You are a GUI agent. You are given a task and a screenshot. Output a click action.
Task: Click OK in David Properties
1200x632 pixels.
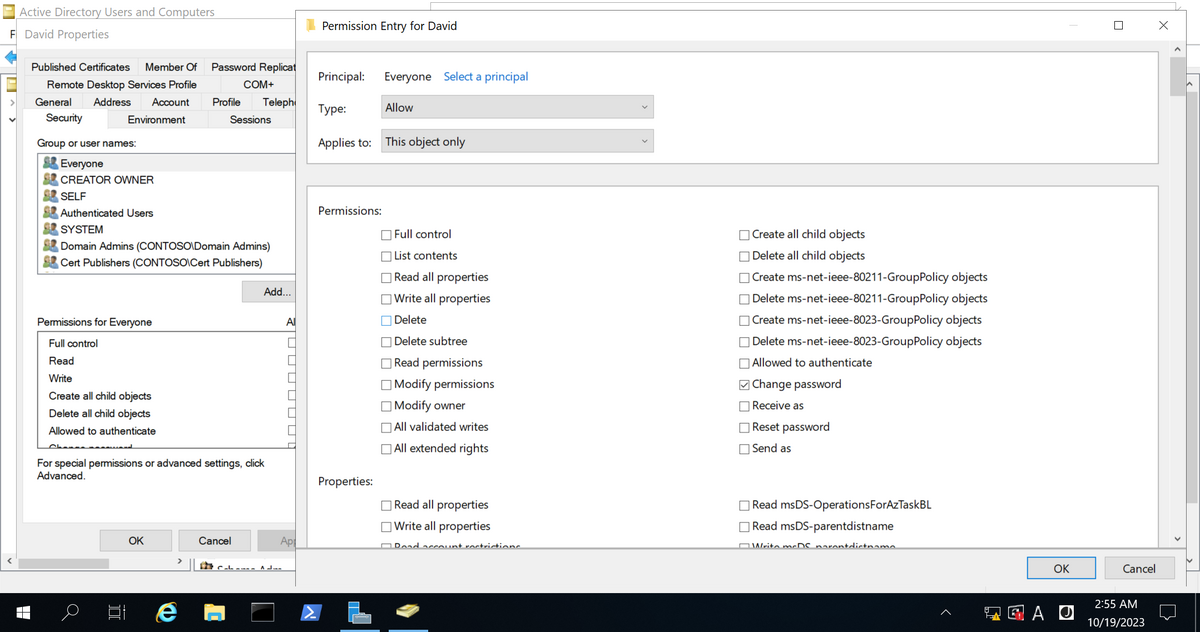[x=136, y=541]
